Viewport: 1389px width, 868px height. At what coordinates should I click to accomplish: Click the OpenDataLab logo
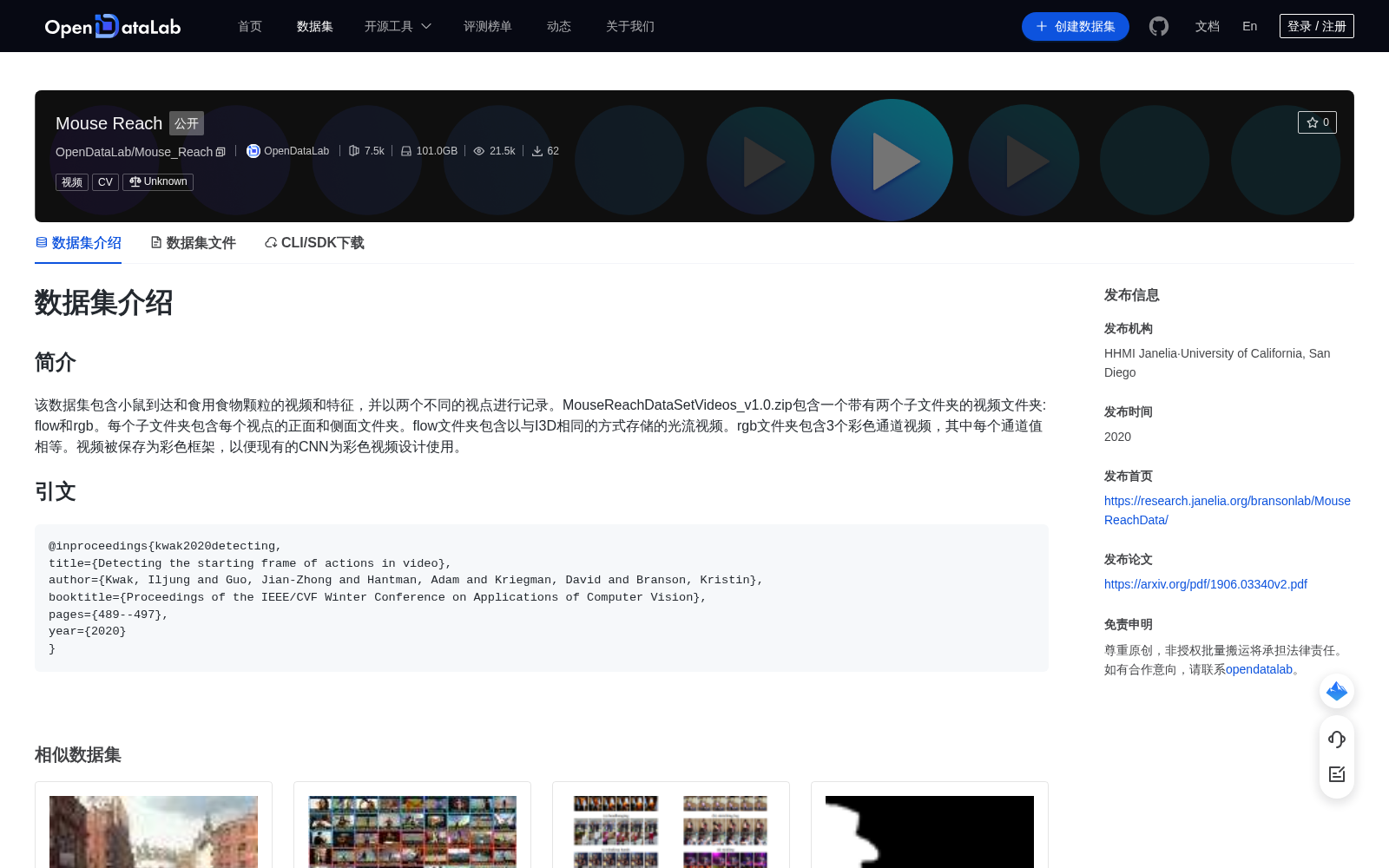tap(113, 26)
